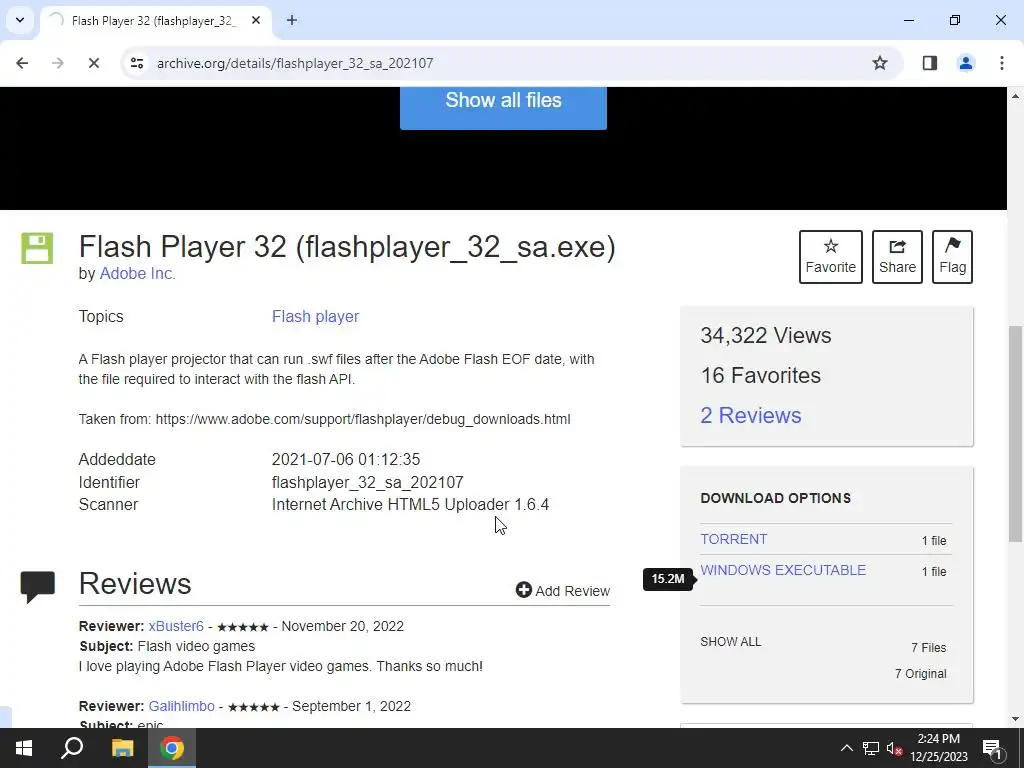Click the plus icon beside Add Review

[x=523, y=590]
